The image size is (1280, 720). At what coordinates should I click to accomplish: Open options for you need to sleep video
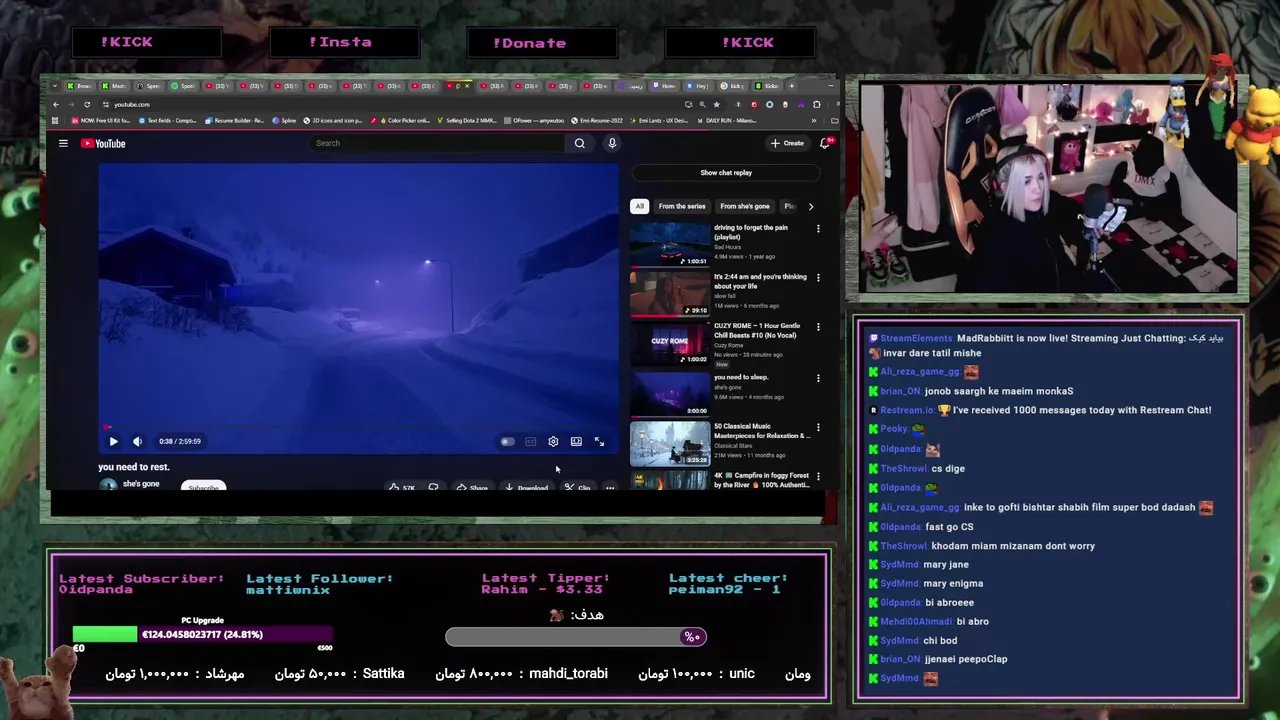(x=818, y=378)
